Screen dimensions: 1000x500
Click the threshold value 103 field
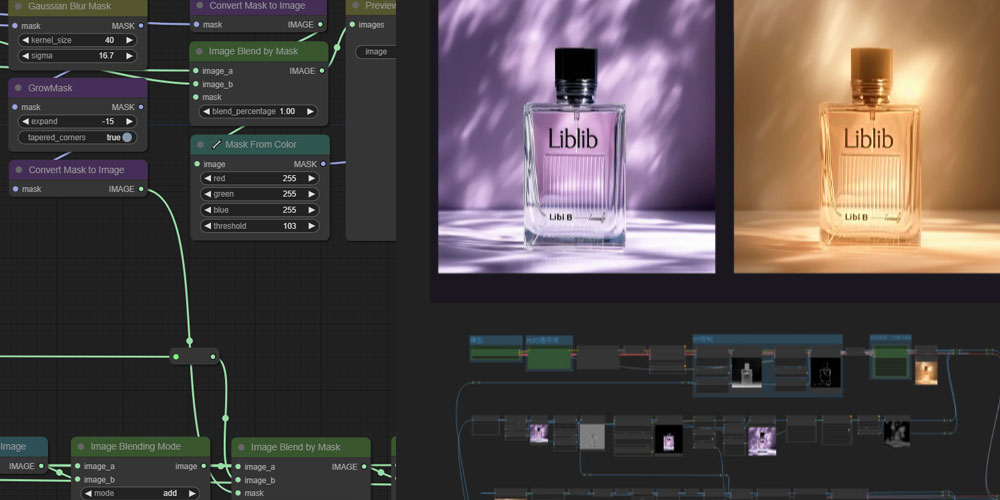pyautogui.click(x=260, y=226)
